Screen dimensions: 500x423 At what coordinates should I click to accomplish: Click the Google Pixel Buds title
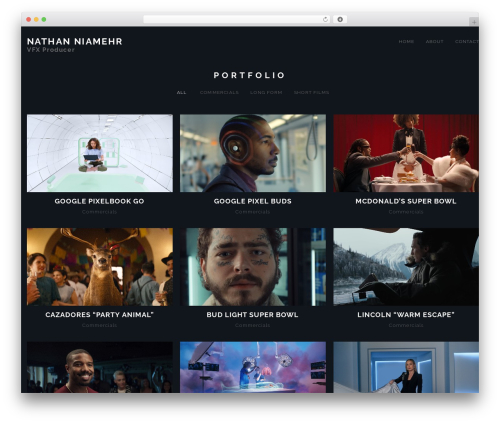pyautogui.click(x=253, y=201)
